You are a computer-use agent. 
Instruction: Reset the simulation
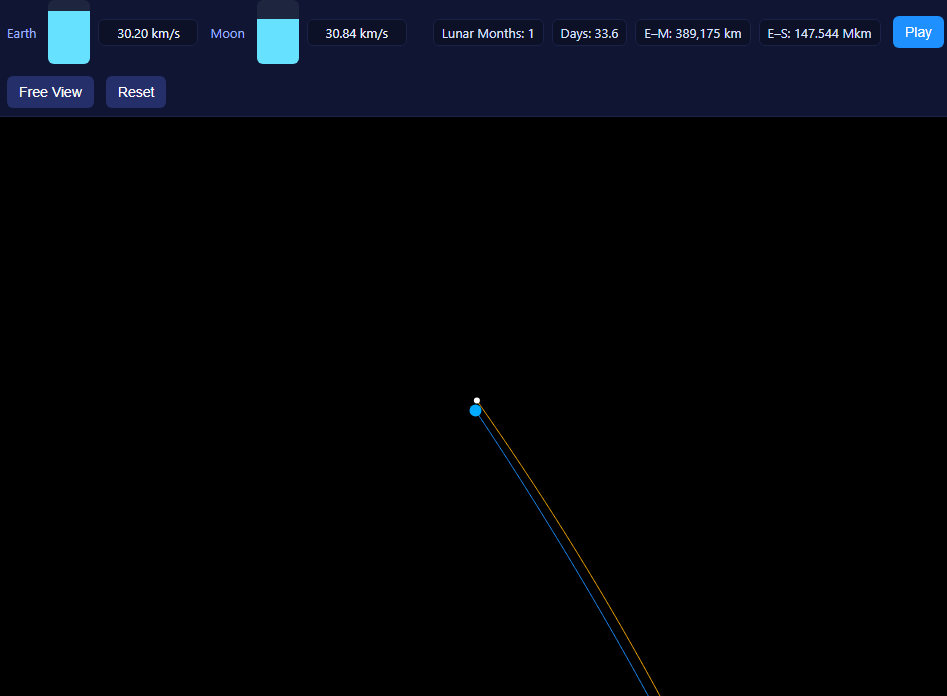[x=135, y=91]
